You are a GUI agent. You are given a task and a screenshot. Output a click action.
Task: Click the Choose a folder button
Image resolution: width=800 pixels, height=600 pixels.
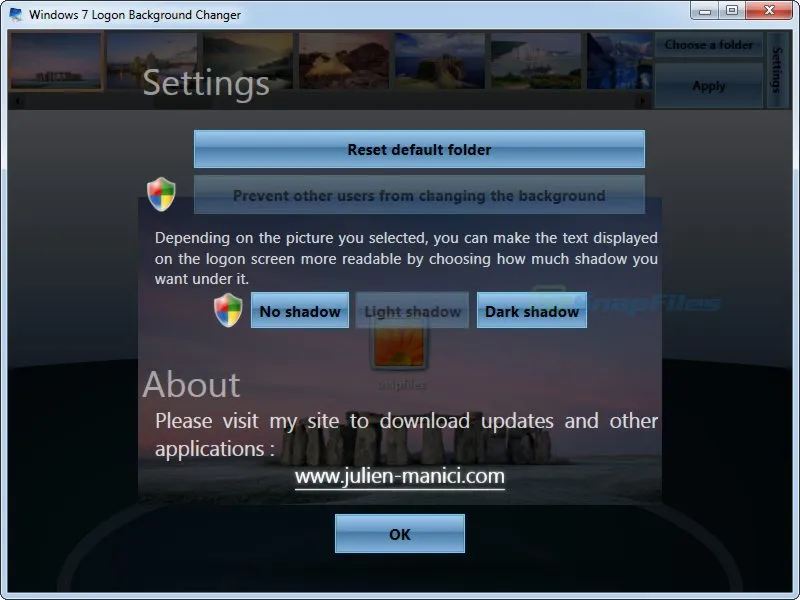click(x=709, y=45)
